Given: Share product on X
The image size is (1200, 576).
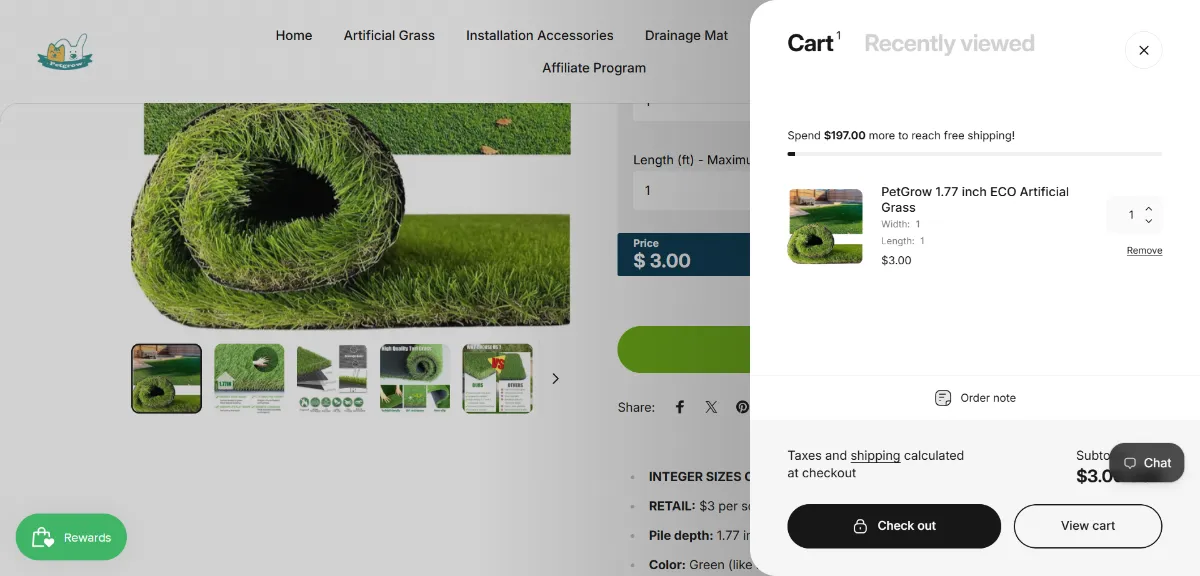Looking at the screenshot, I should tap(711, 407).
